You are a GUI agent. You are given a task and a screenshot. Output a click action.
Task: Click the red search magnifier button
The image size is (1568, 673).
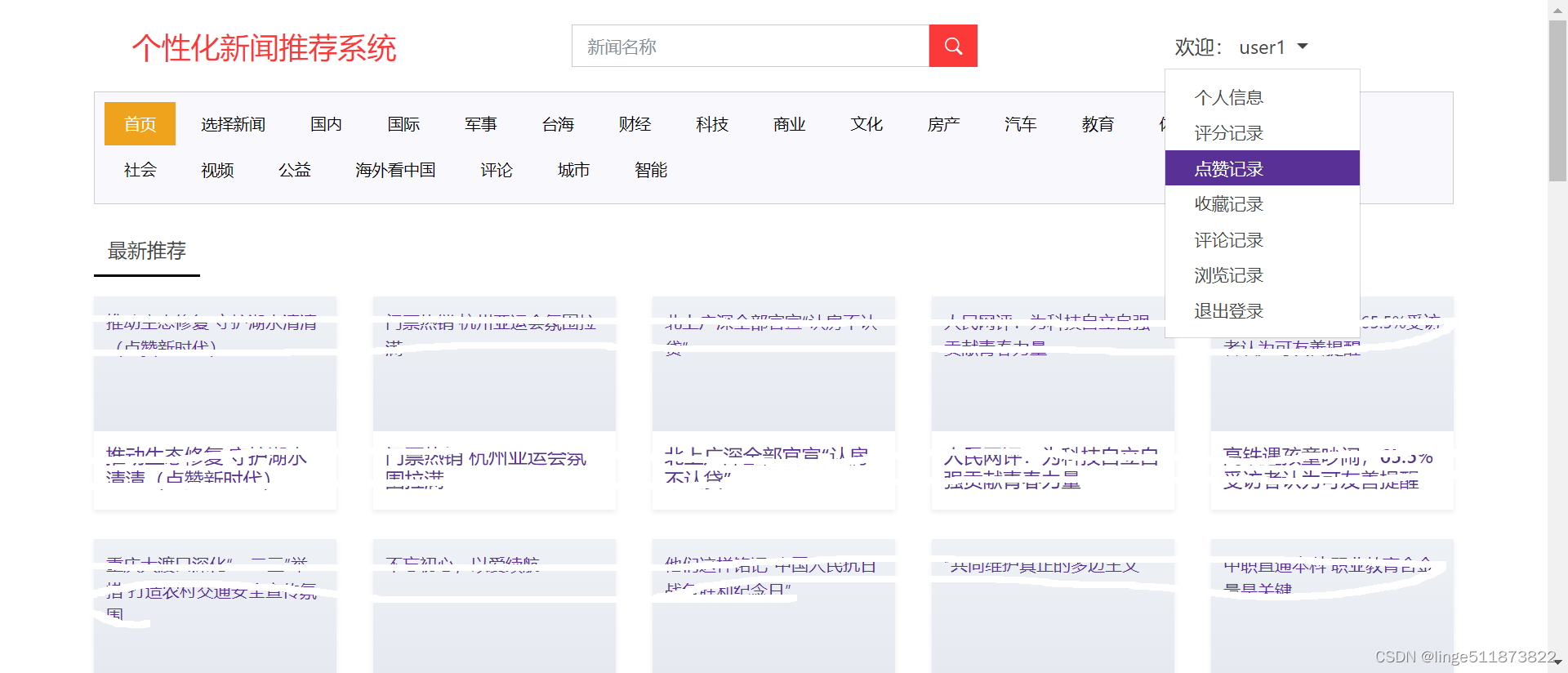click(953, 46)
